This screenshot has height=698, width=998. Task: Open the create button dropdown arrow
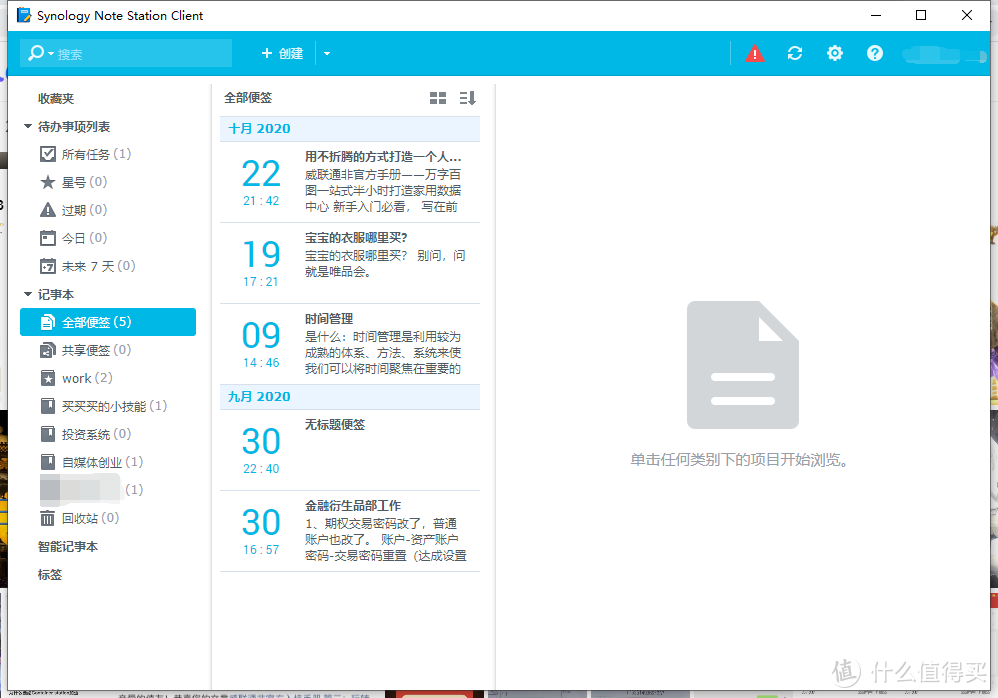coord(326,53)
